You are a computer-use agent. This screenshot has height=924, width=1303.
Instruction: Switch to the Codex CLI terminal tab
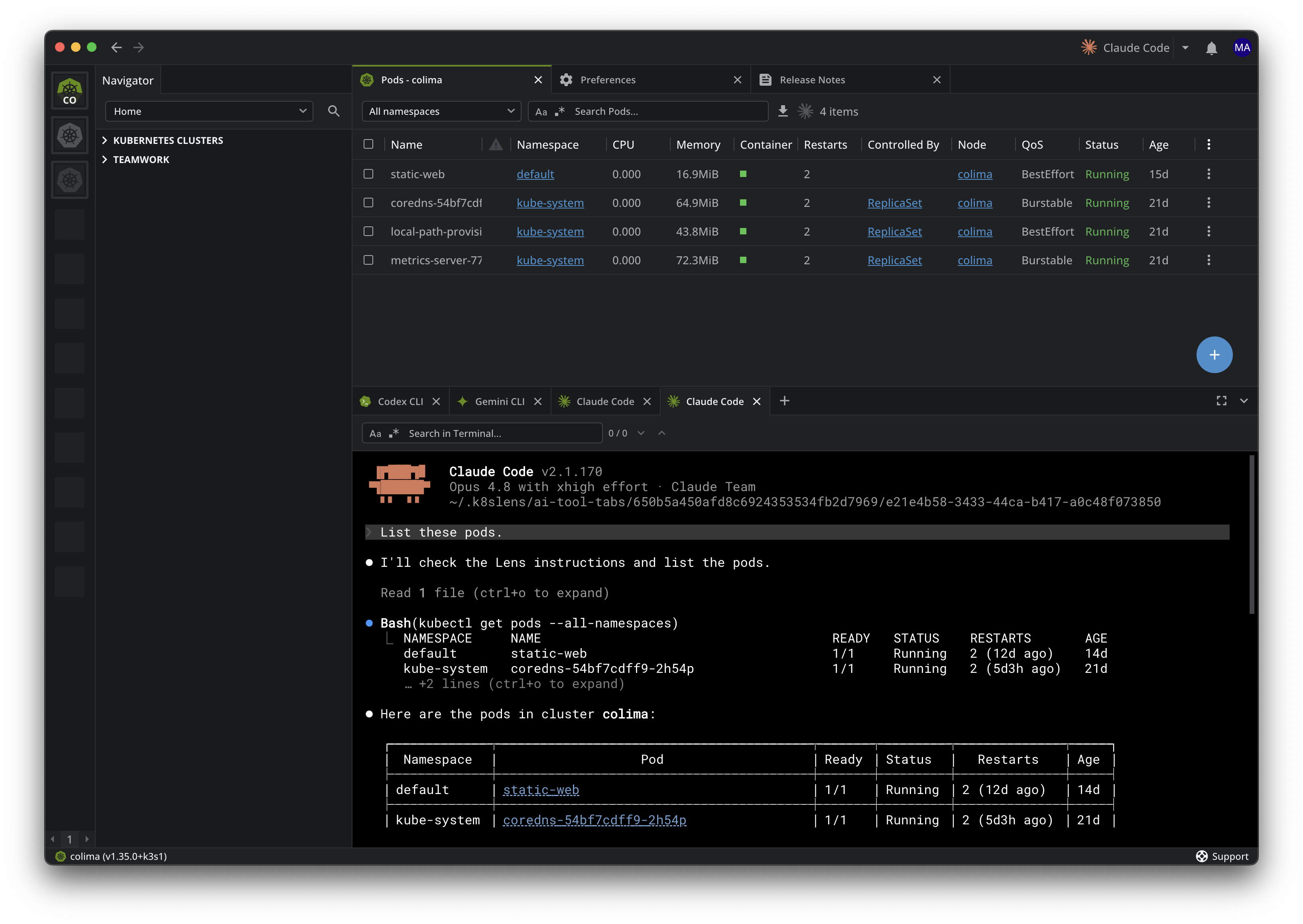(400, 402)
